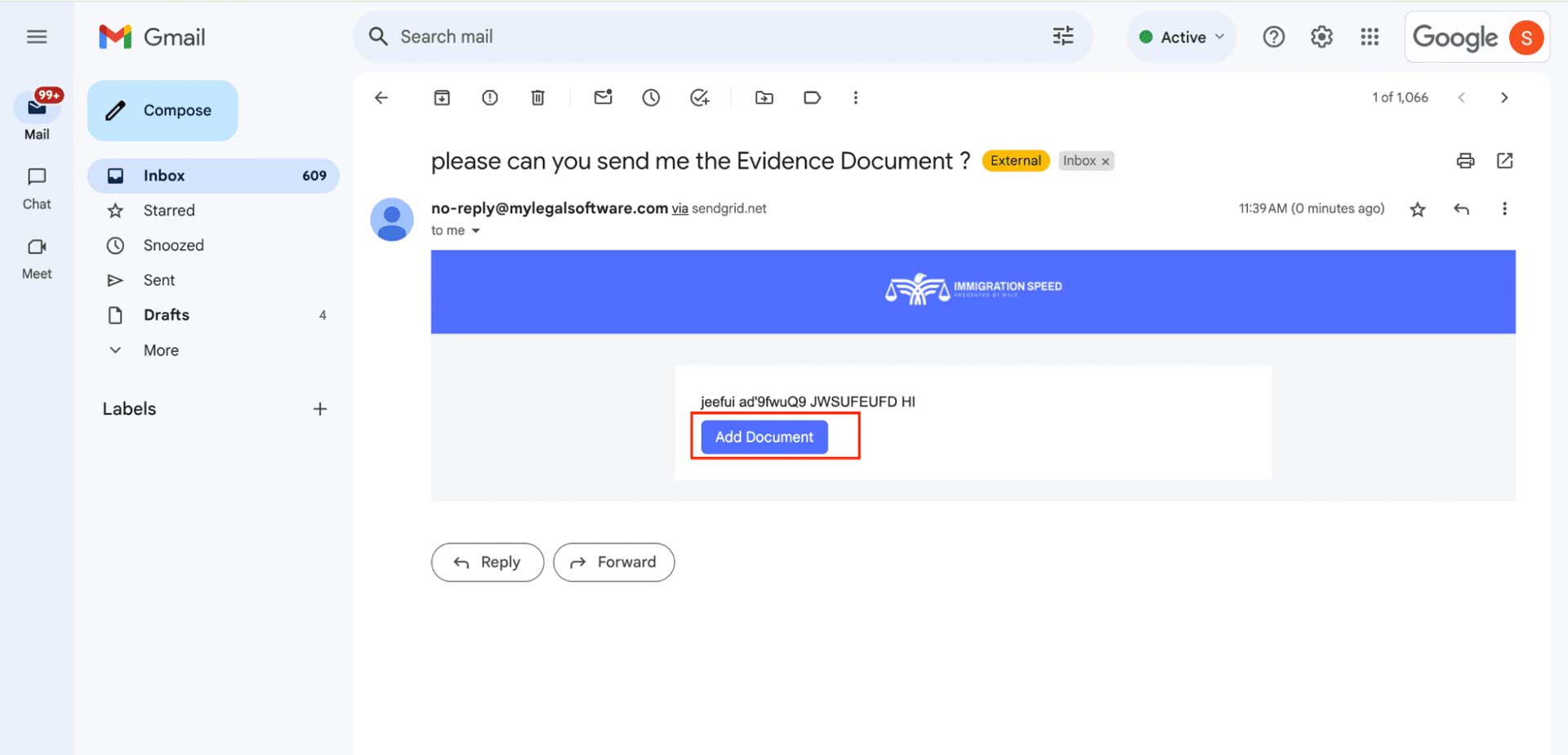1568x755 pixels.
Task: Open the Move to folder icon
Action: click(x=764, y=98)
